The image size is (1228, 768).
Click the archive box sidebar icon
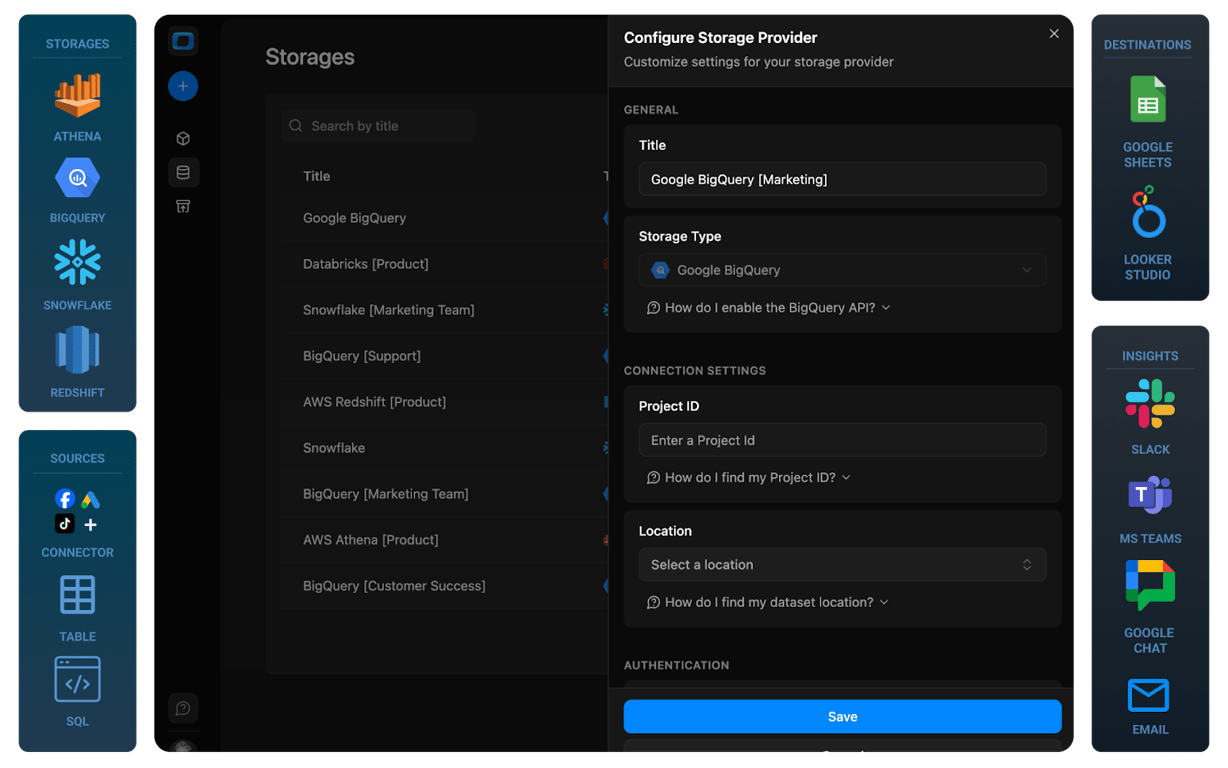pyautogui.click(x=183, y=206)
